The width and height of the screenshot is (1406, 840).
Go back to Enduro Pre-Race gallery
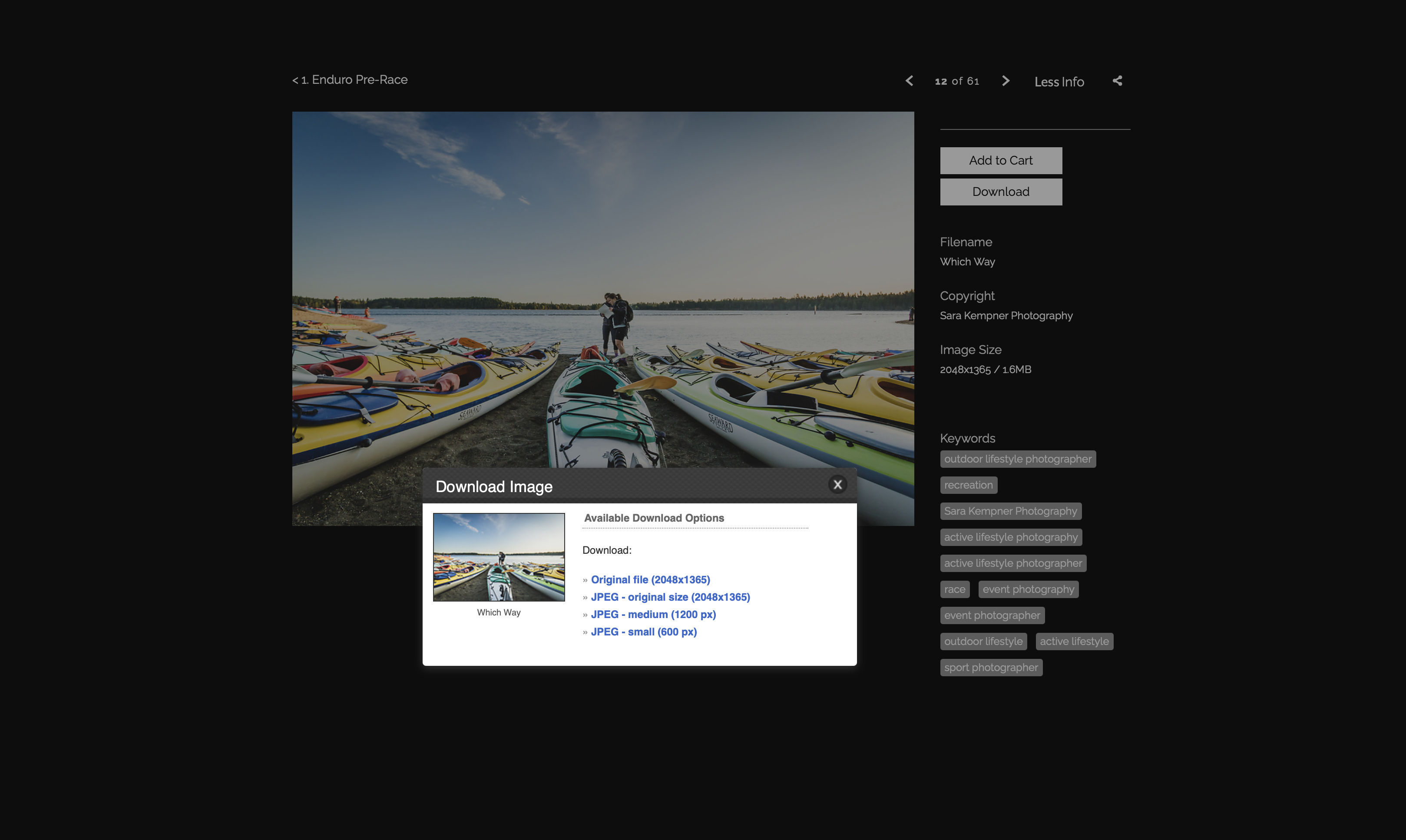350,80
